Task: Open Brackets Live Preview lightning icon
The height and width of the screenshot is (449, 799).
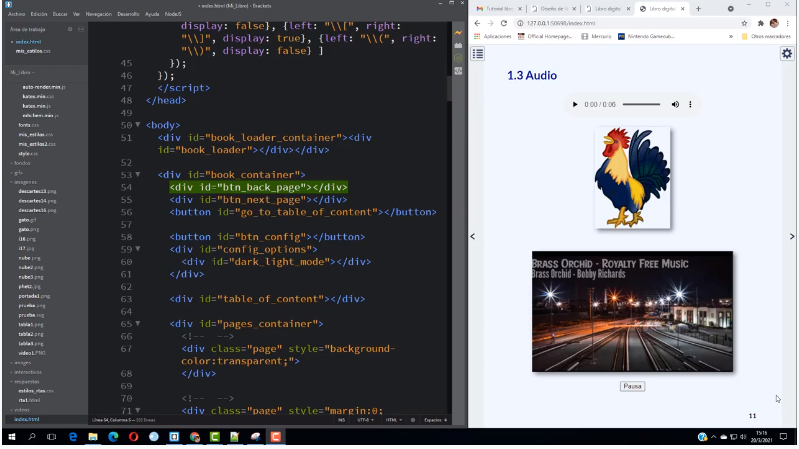Action: tap(458, 33)
